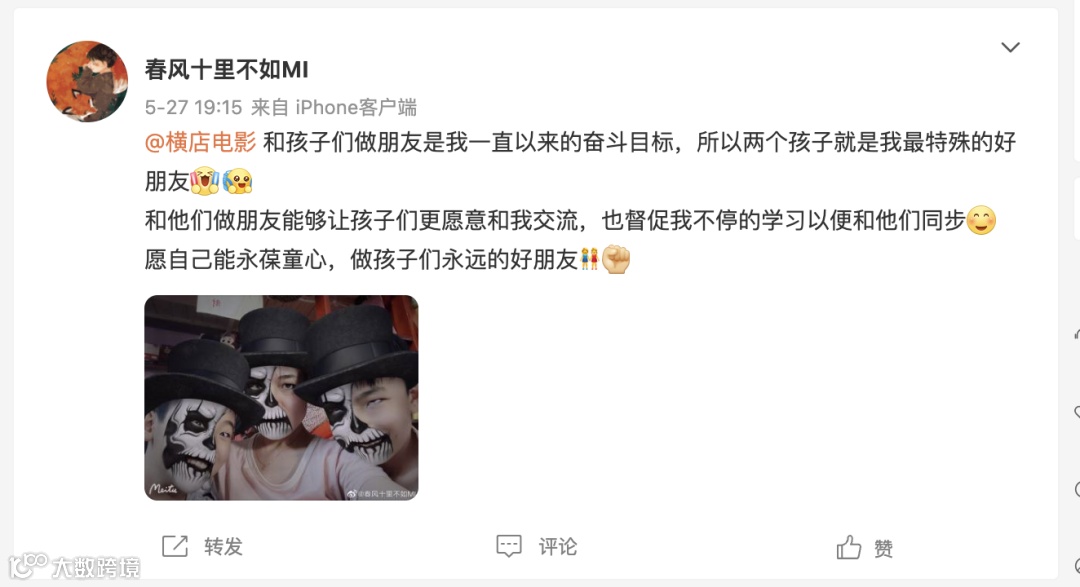Click the 赞 text label
The width and height of the screenshot is (1080, 587).
[884, 548]
